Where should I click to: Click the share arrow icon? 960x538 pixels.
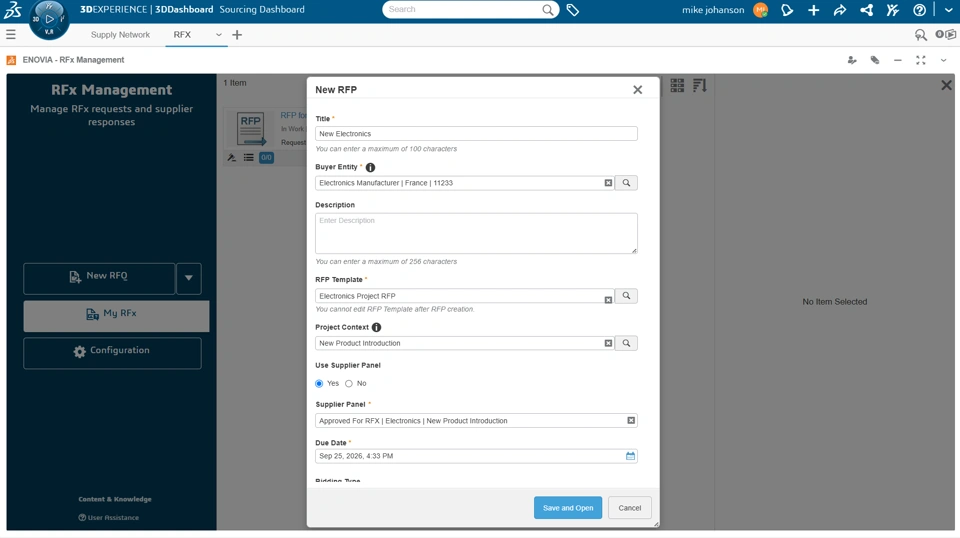[840, 10]
